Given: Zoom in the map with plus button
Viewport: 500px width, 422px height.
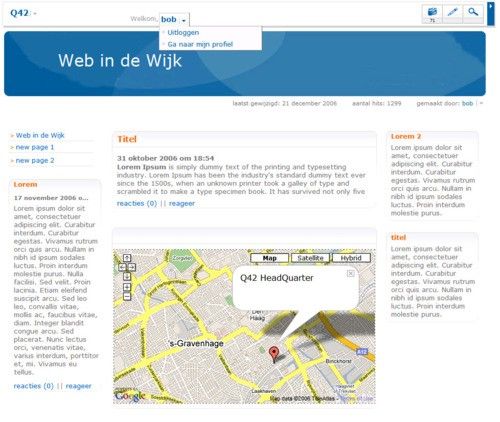Looking at the screenshot, I should tap(127, 287).
